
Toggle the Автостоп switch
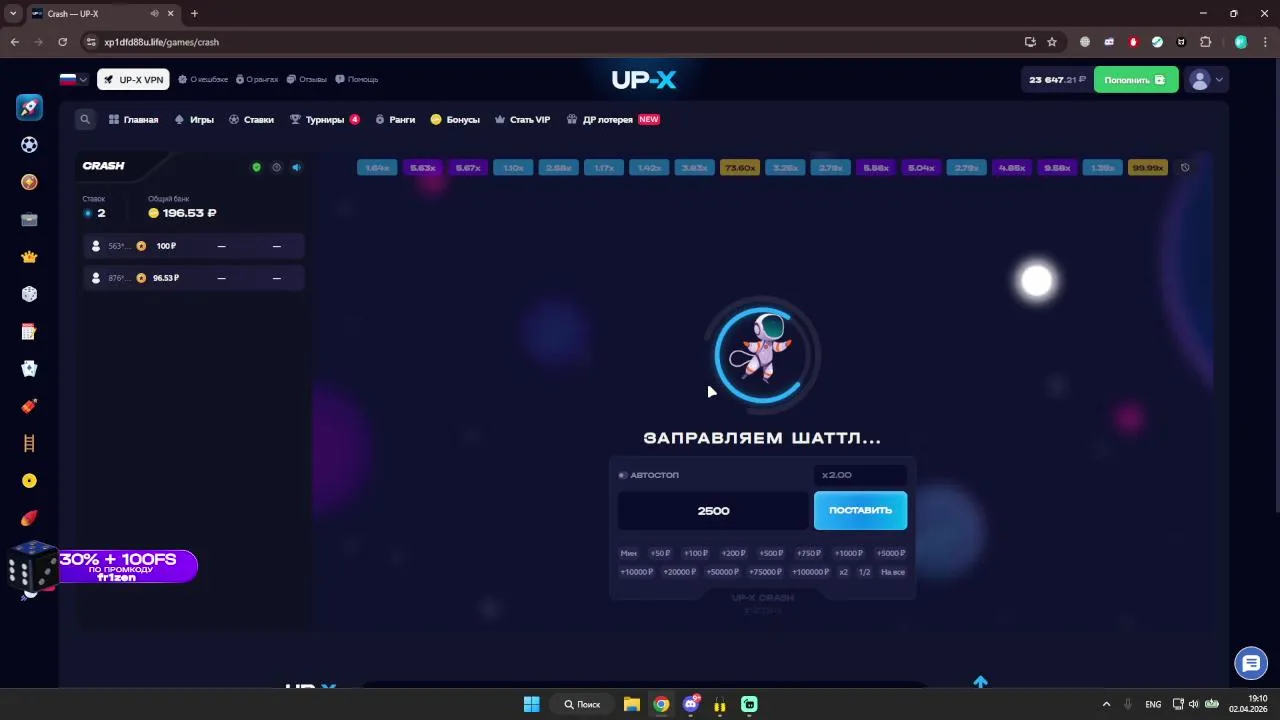click(x=623, y=475)
